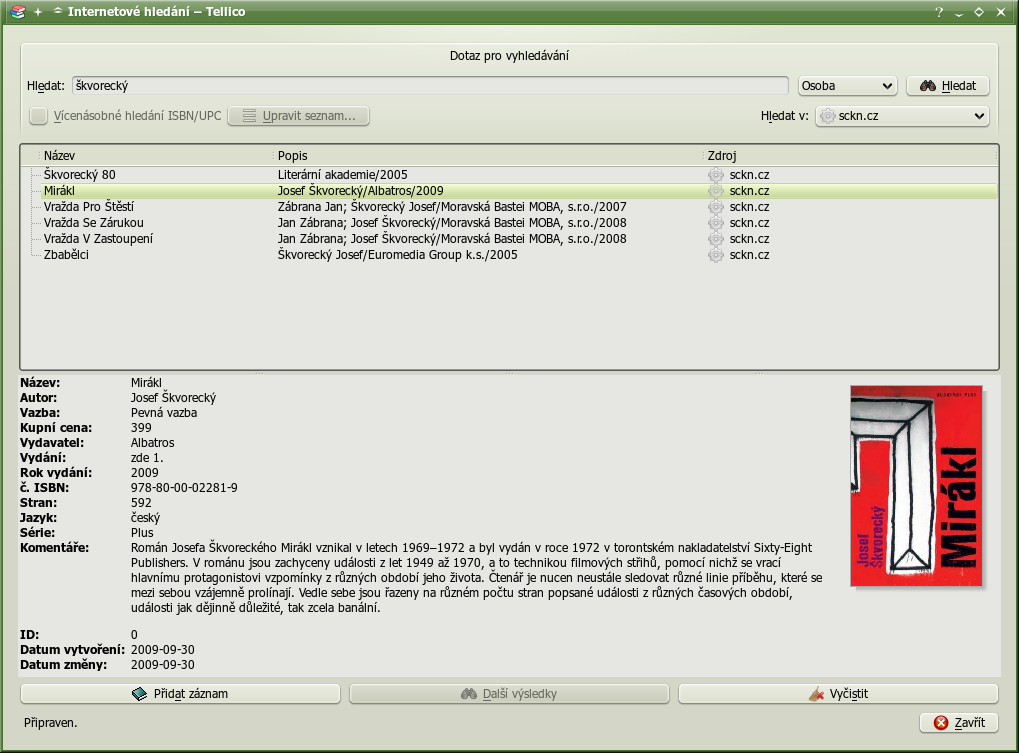
Task: Load Další výsledky
Action: [509, 694]
